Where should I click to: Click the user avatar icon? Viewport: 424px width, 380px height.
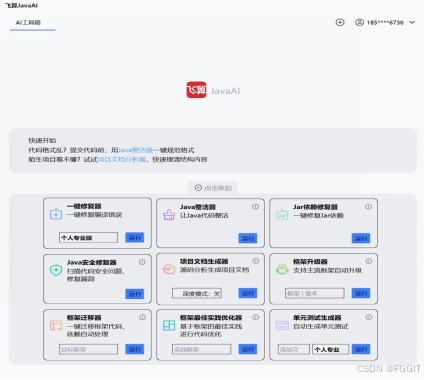359,22
